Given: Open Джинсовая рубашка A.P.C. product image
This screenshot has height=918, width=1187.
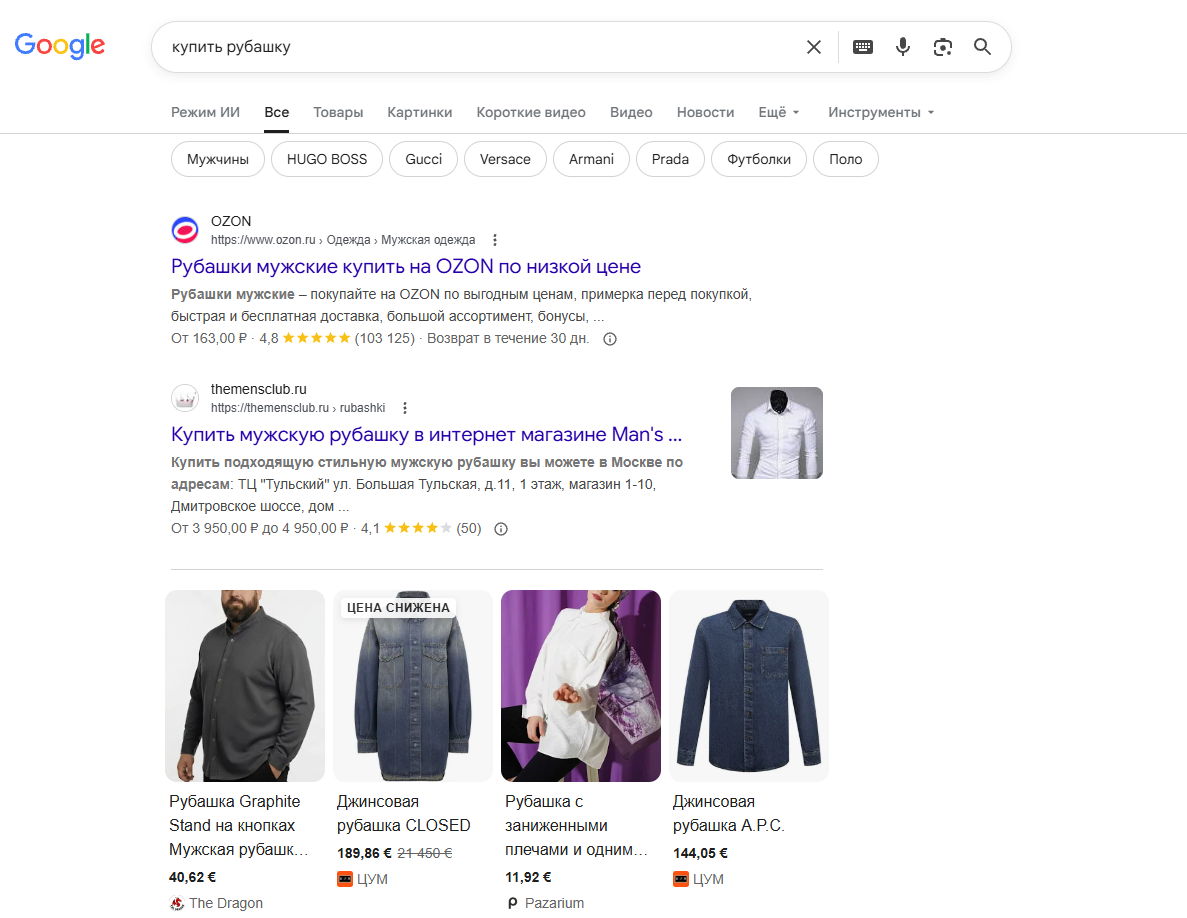Looking at the screenshot, I should 749,686.
